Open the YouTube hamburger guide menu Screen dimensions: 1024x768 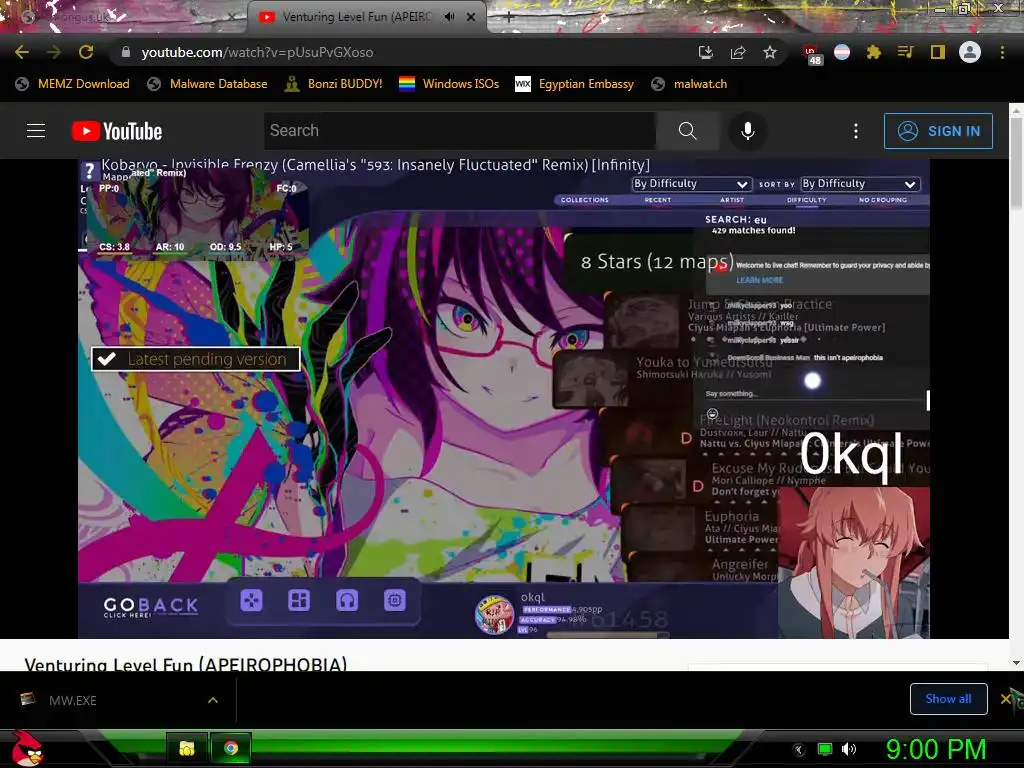pyautogui.click(x=36, y=131)
